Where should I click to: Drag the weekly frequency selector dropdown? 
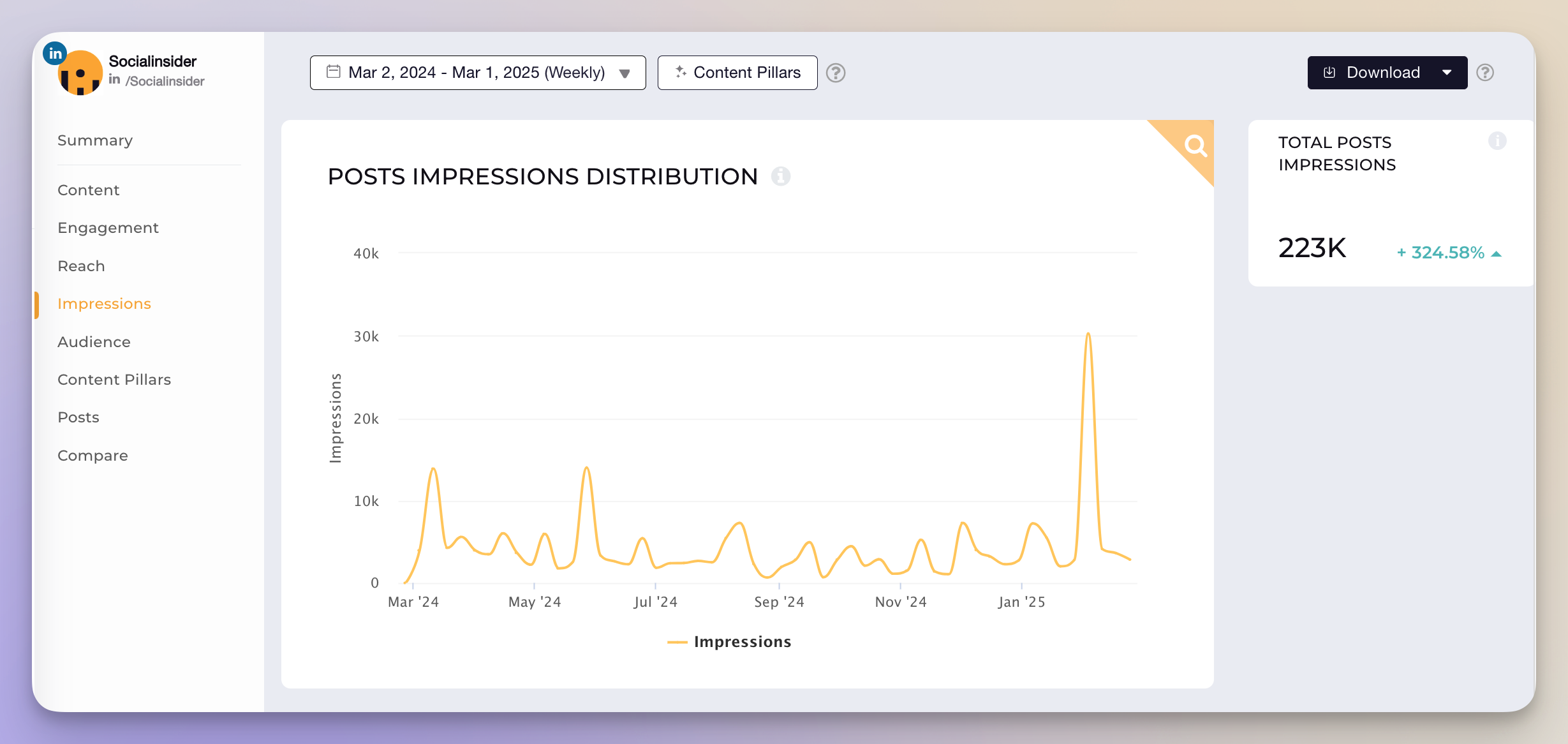625,72
